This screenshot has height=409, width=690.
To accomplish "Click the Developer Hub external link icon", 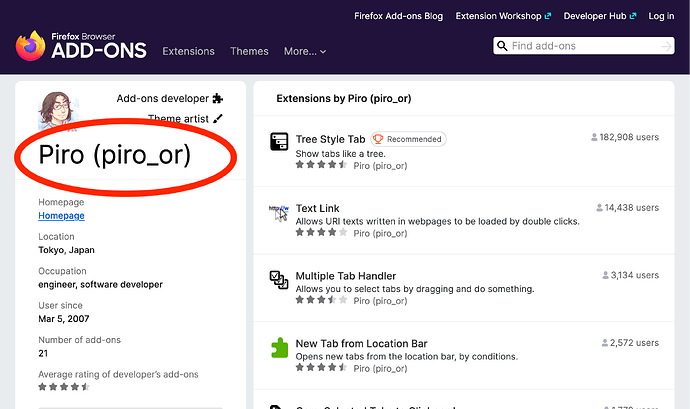I will pos(633,16).
